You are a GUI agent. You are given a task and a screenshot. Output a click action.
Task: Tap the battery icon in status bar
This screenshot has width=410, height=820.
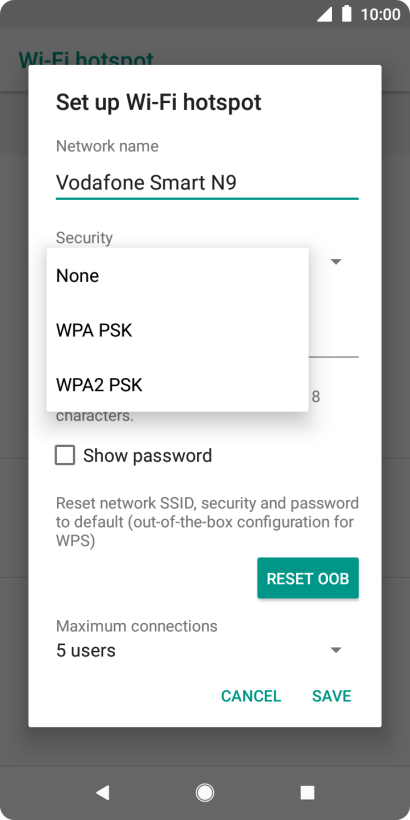click(x=346, y=14)
